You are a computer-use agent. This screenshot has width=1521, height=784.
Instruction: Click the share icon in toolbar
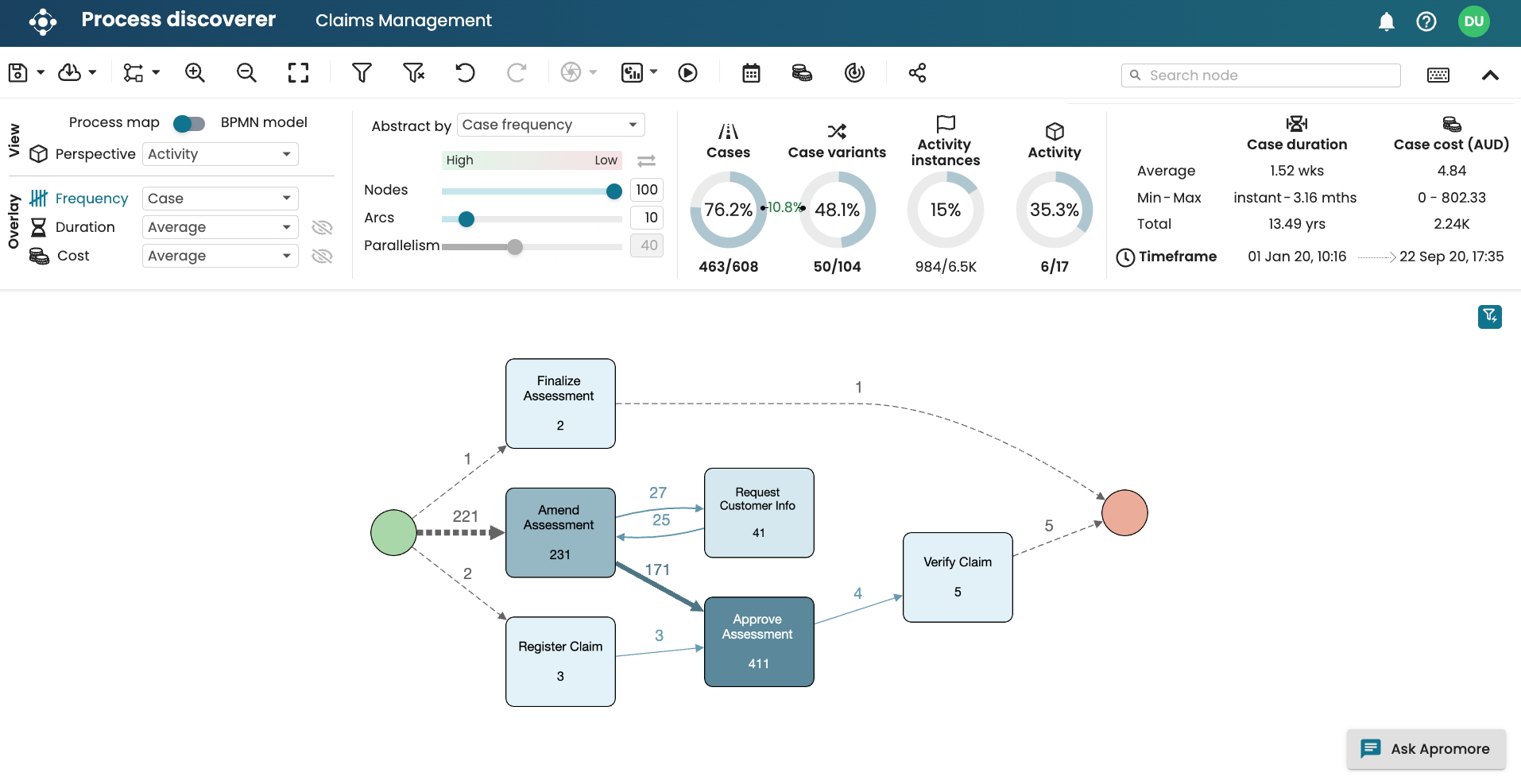(x=917, y=73)
